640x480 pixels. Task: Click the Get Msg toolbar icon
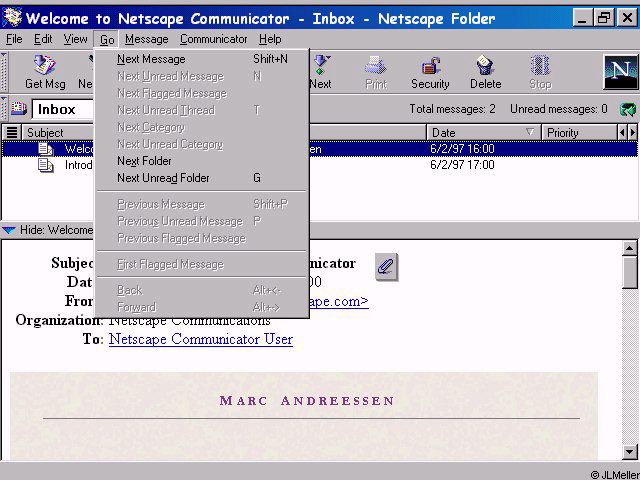click(x=44, y=65)
